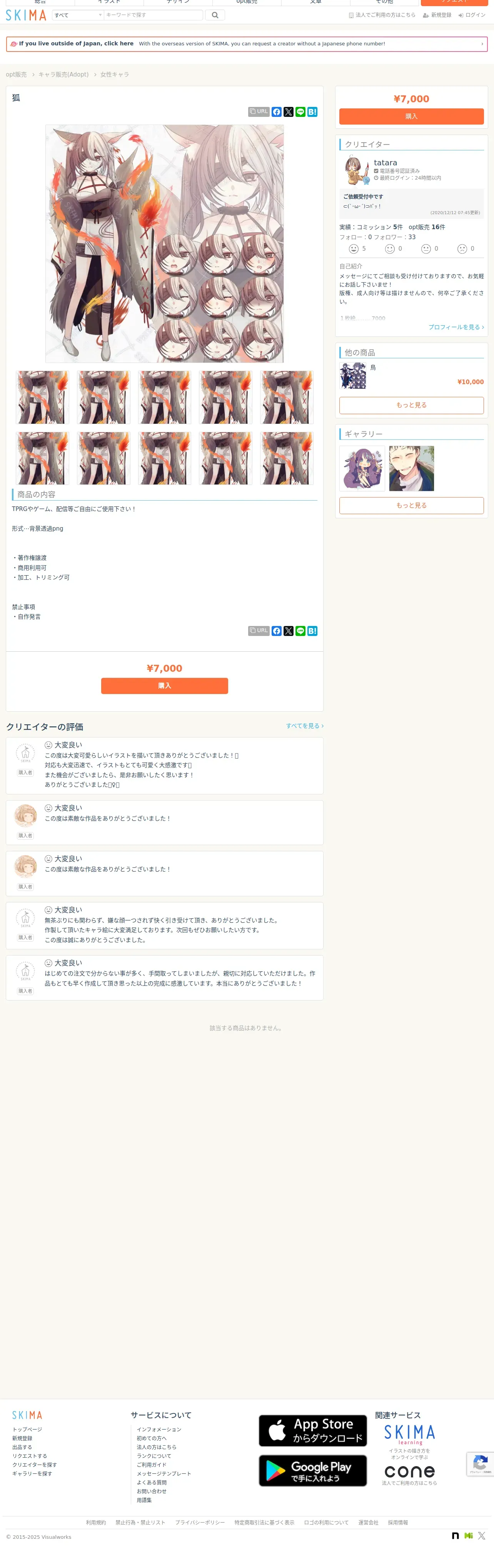This screenshot has height=1568, width=494.
Task: Copy URL button below product description
Action: pos(259,631)
